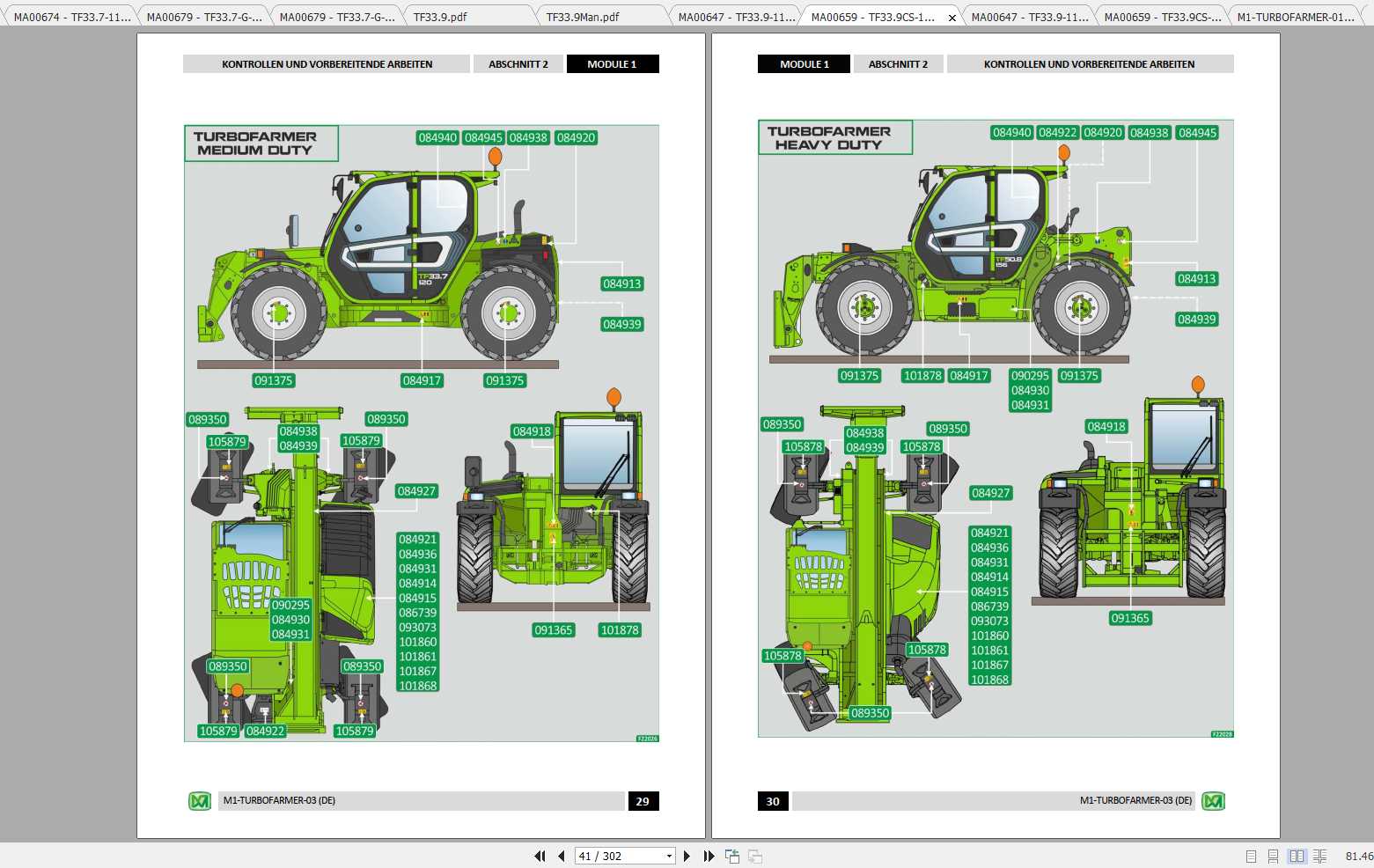
Task: Switch to single page view
Action: pyautogui.click(x=1251, y=856)
